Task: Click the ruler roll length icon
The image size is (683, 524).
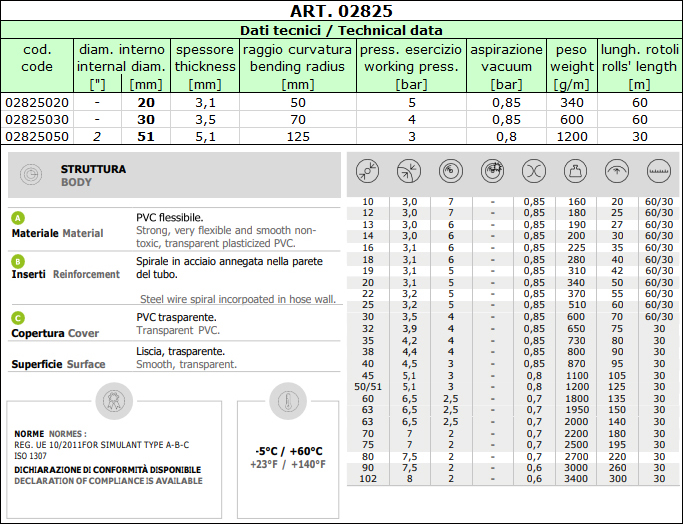Action: click(x=657, y=171)
